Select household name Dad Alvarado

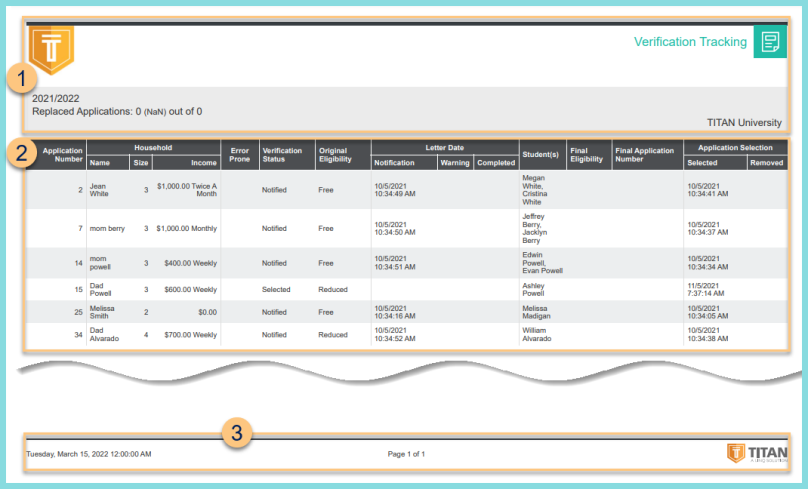104,334
